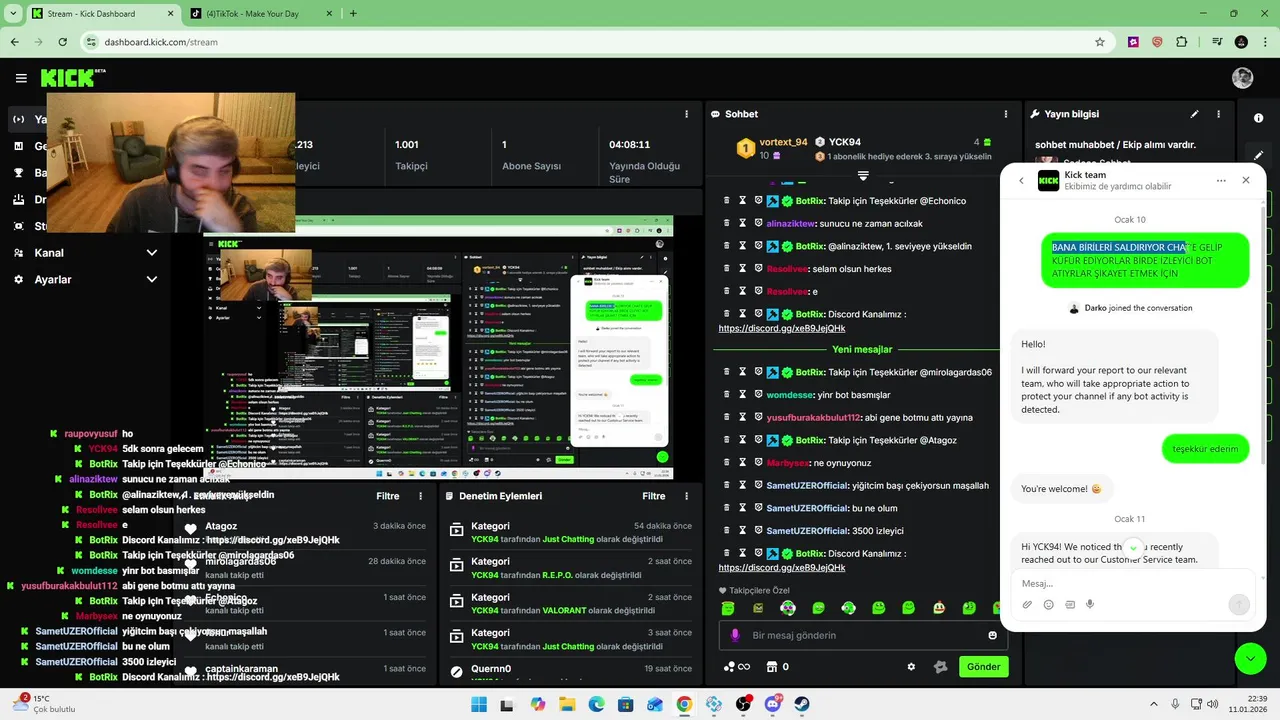Click the channel points infinity icon

pos(736,667)
